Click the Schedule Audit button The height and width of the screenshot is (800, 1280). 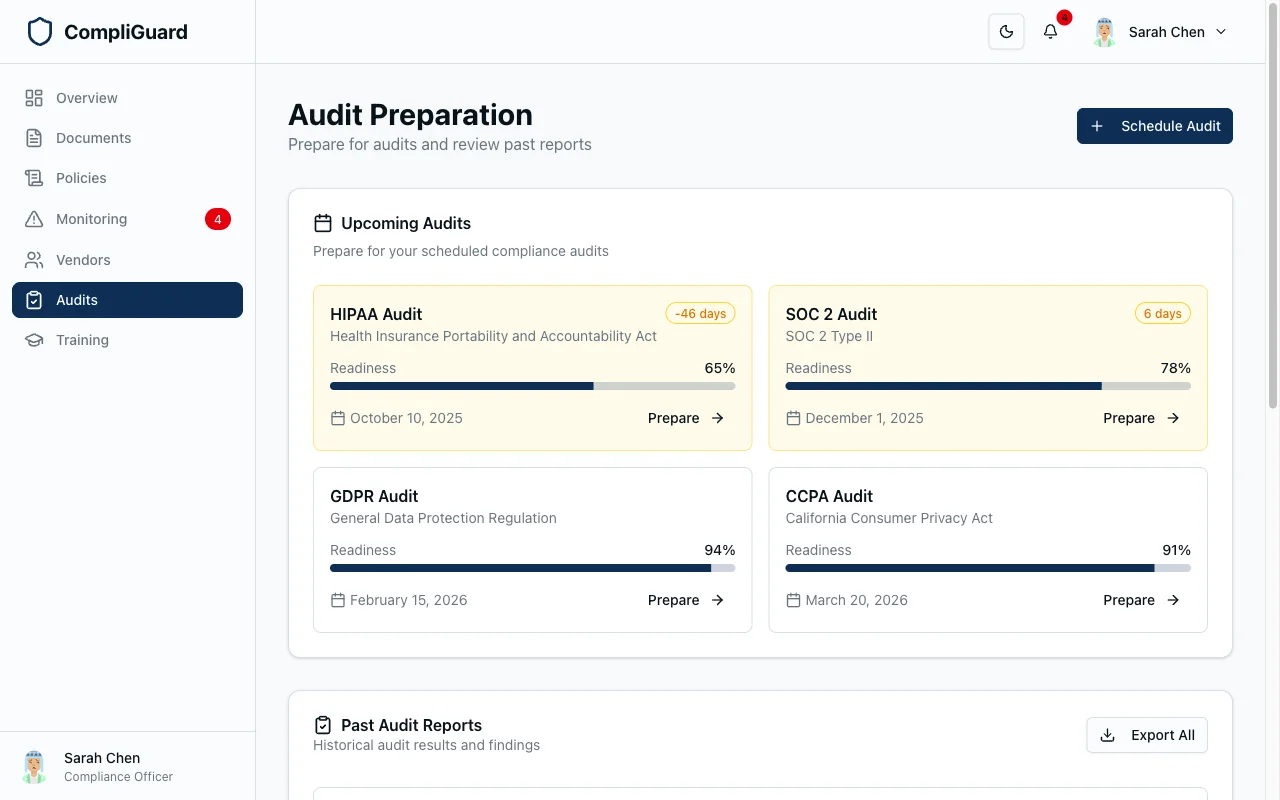(1154, 126)
